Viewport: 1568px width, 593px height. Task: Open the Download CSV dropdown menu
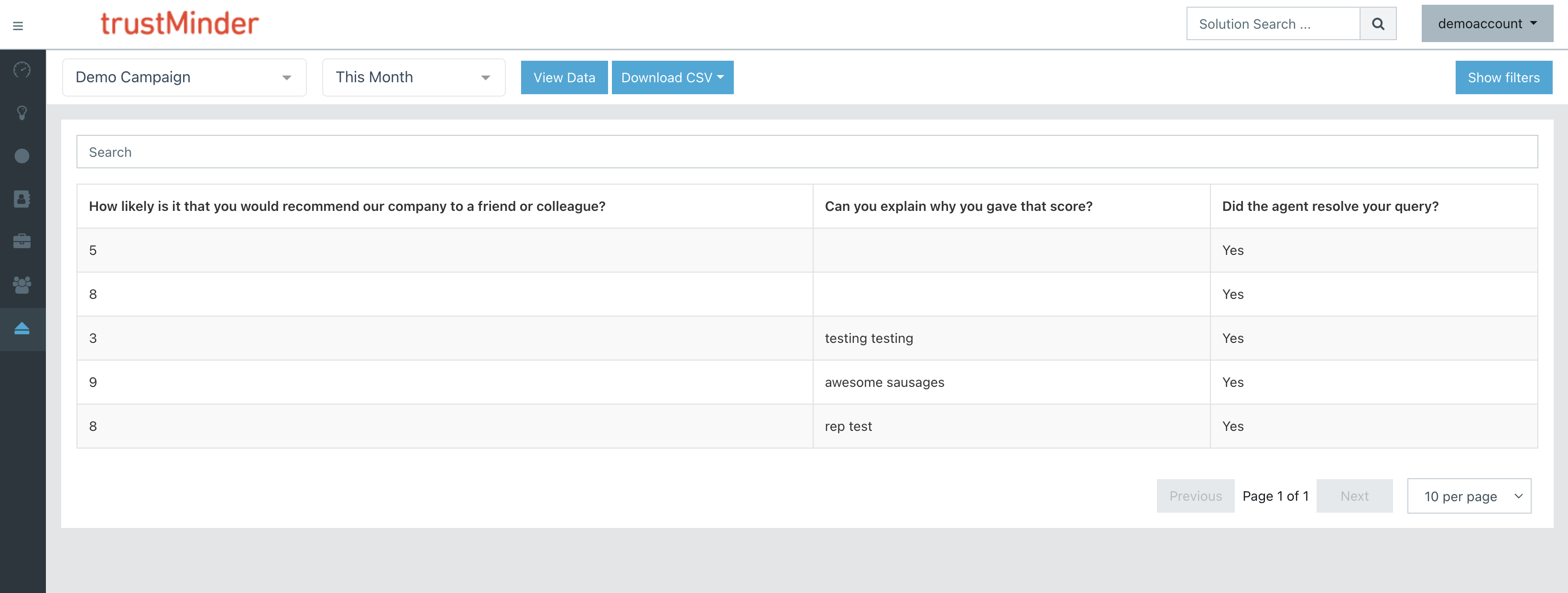tap(672, 77)
